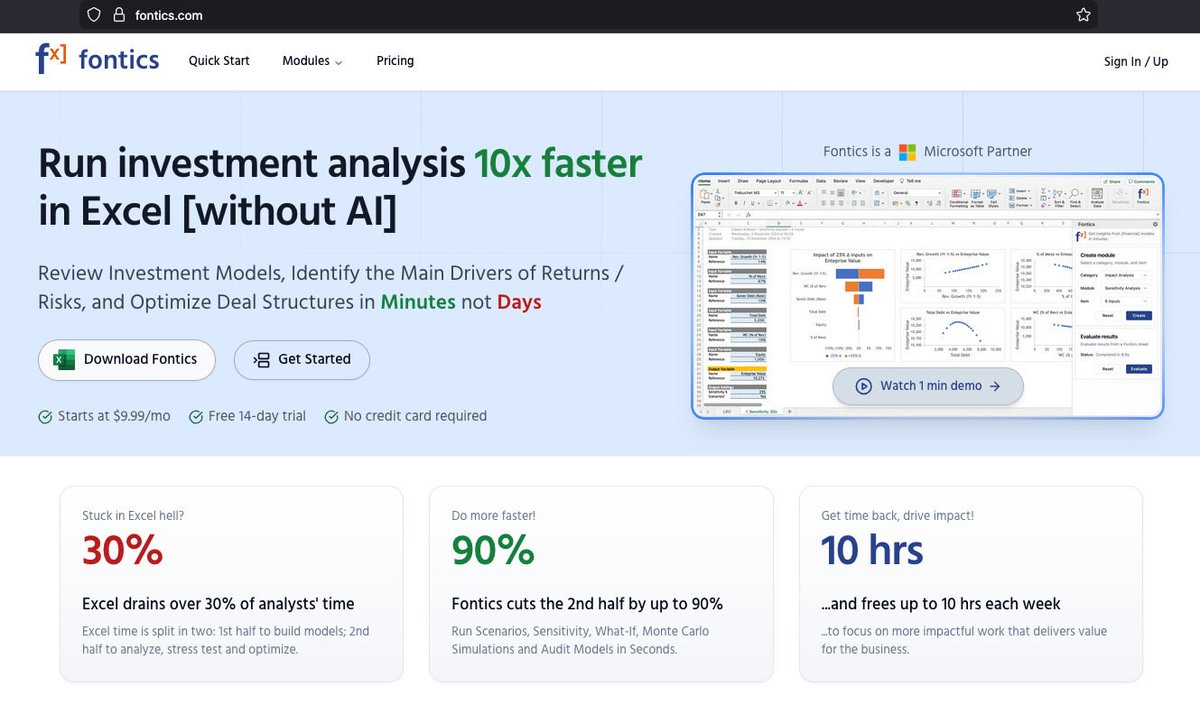
Task: Click the fontics logo icon
Action: [51, 60]
